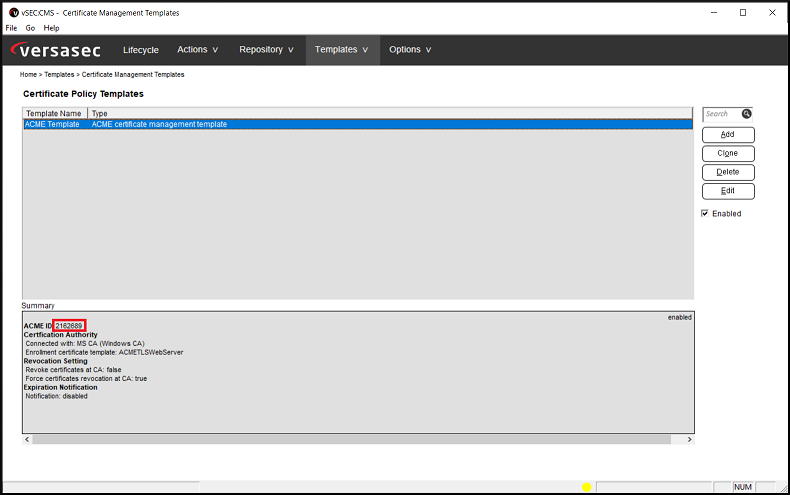Click the Versasec logo
The image size is (790, 495).
coord(56,50)
